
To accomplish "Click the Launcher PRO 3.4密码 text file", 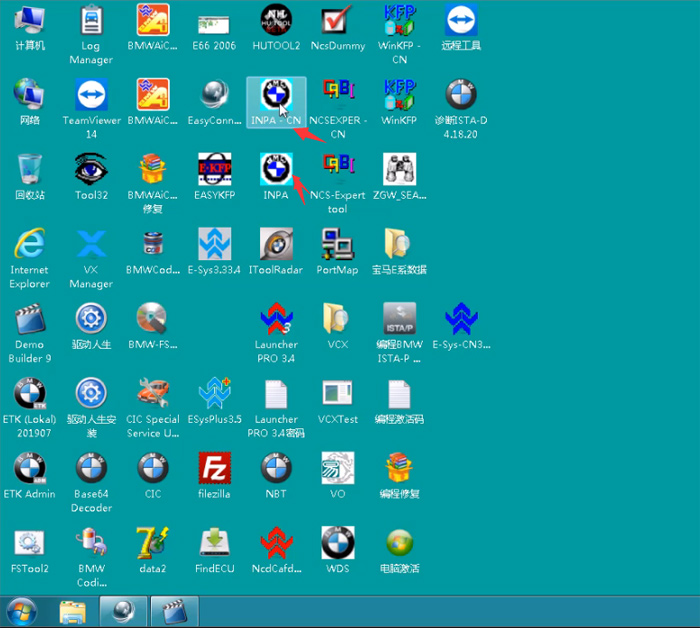I will click(x=276, y=408).
